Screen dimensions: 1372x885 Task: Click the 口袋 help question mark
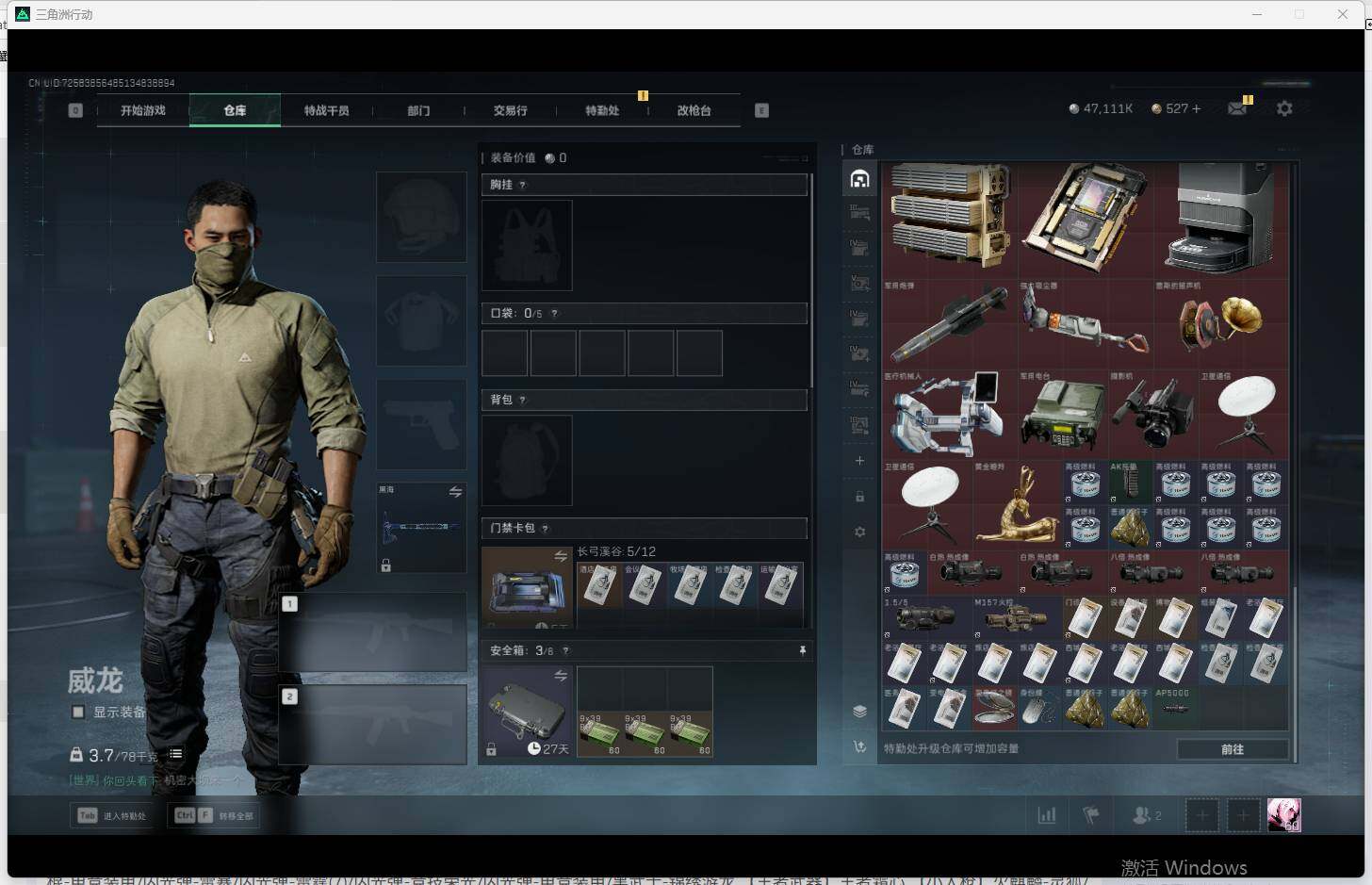pos(554,313)
